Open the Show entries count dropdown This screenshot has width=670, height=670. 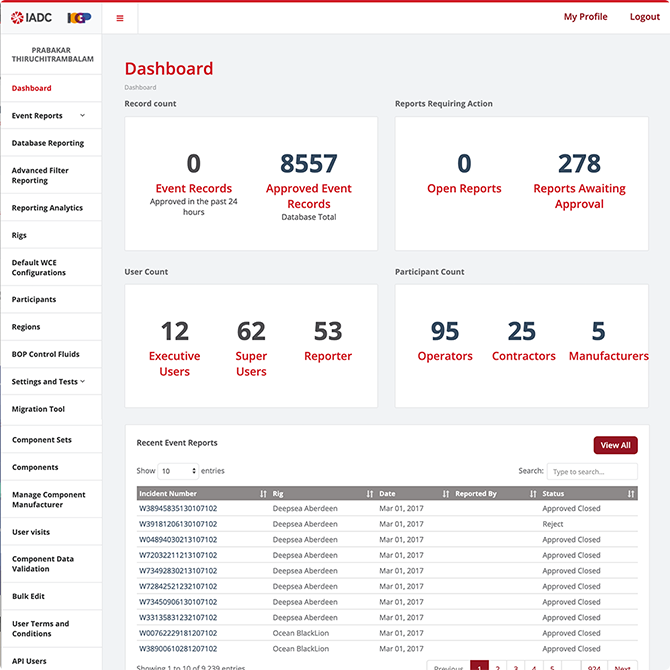tap(178, 471)
